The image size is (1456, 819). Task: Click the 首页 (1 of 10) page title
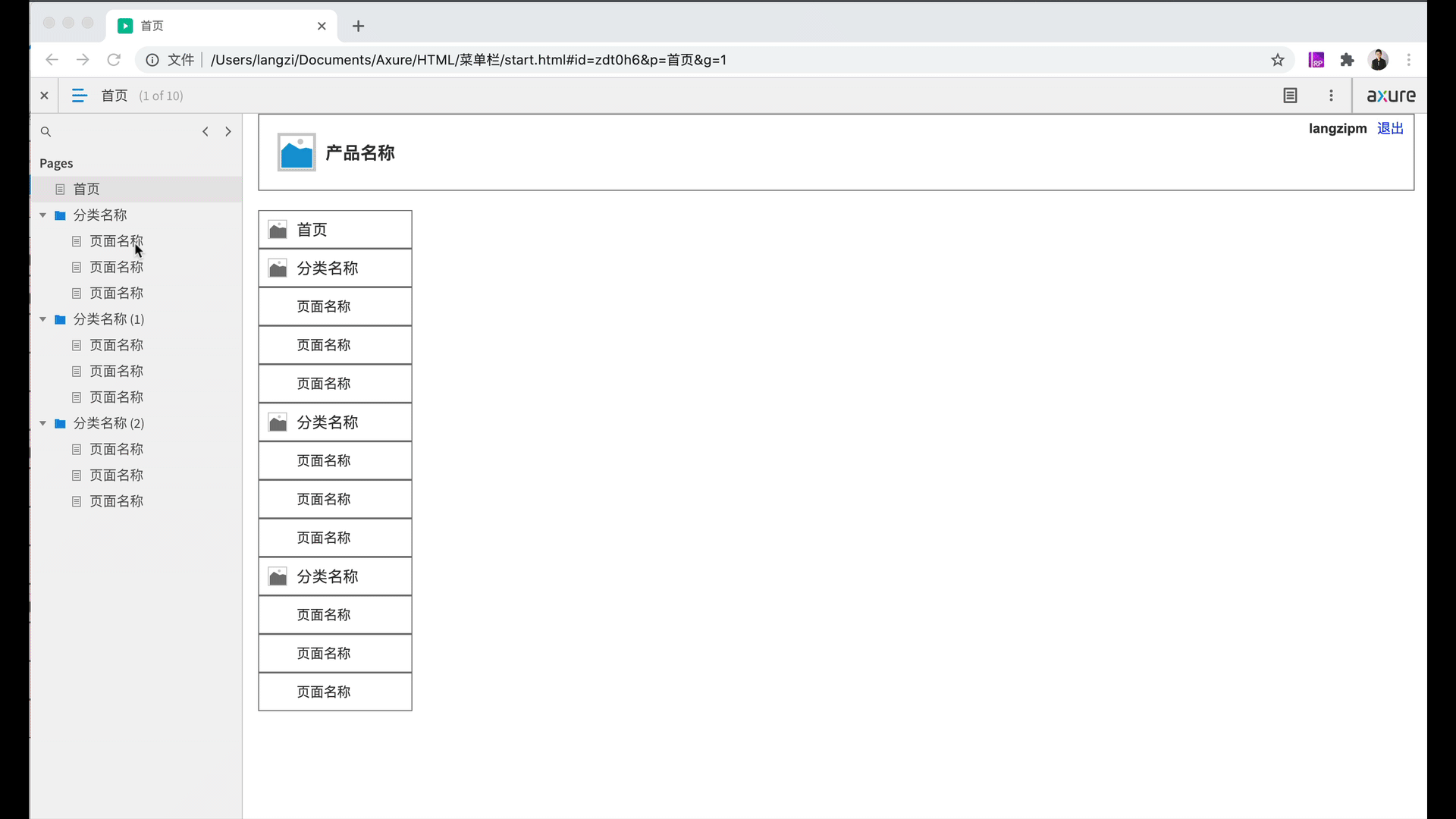[x=142, y=96]
